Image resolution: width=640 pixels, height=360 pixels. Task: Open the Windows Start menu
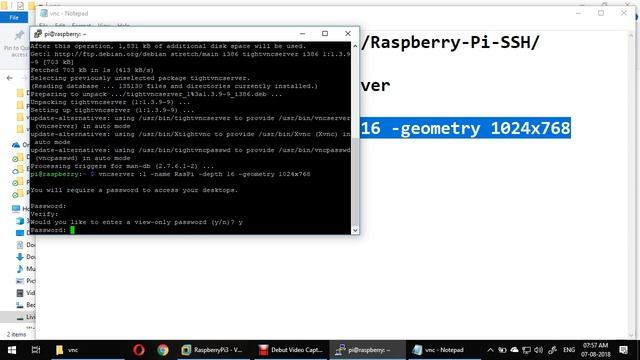coord(12,350)
